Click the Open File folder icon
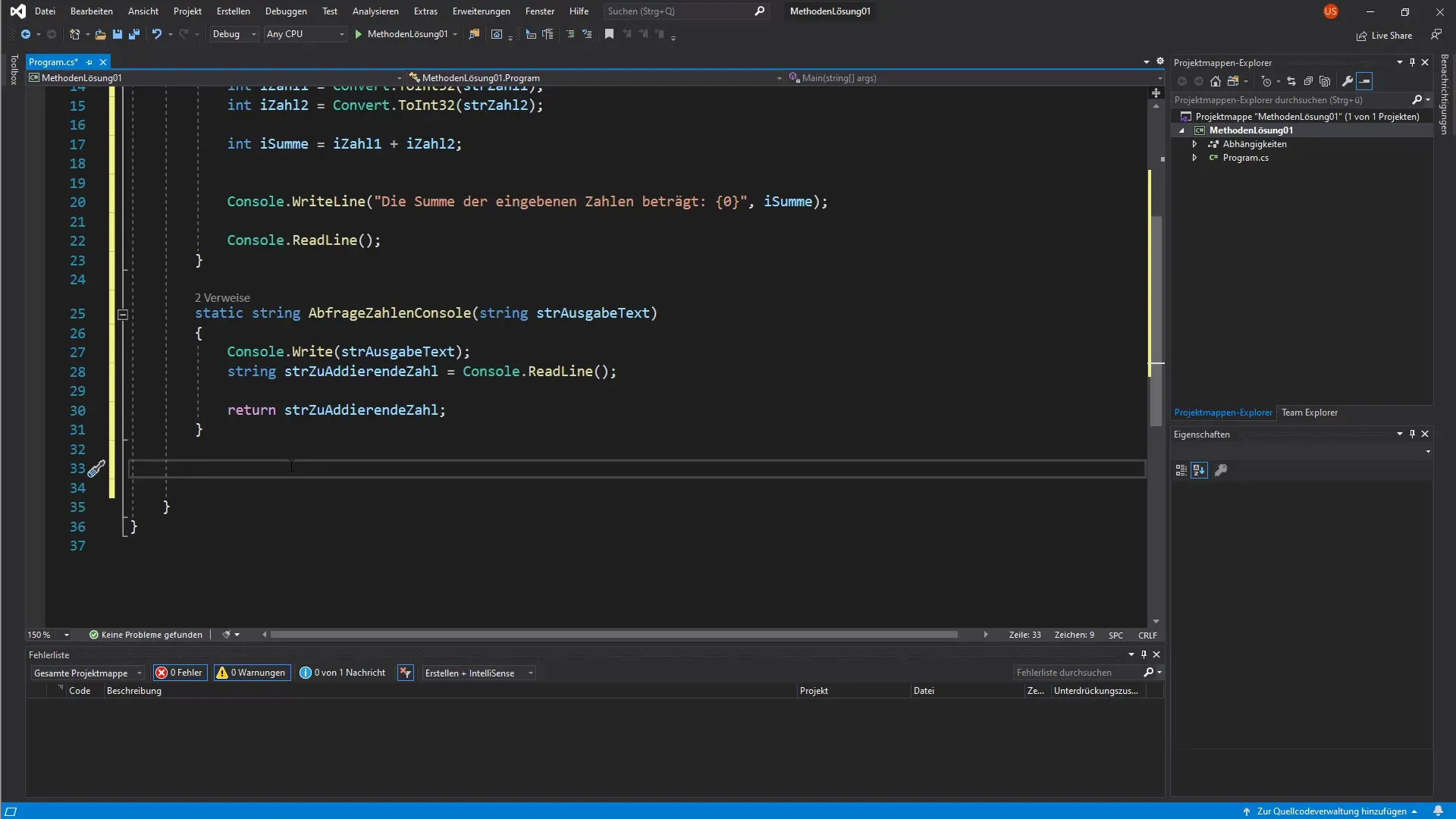1456x819 pixels. coord(100,34)
